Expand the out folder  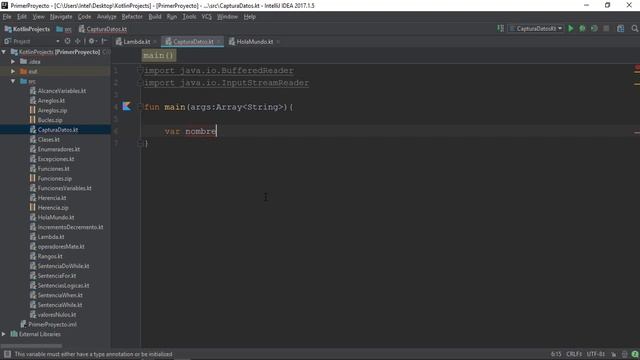point(13,71)
